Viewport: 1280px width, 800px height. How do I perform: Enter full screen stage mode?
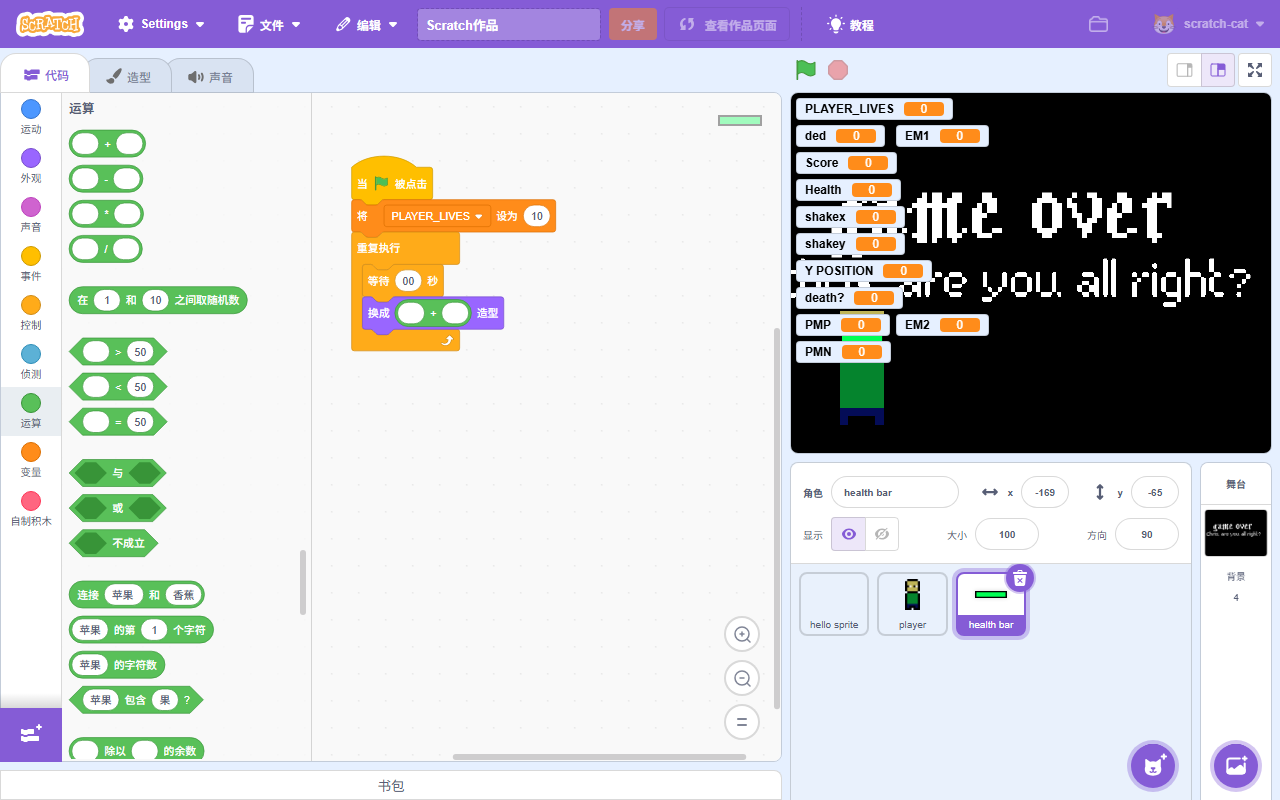(1255, 70)
